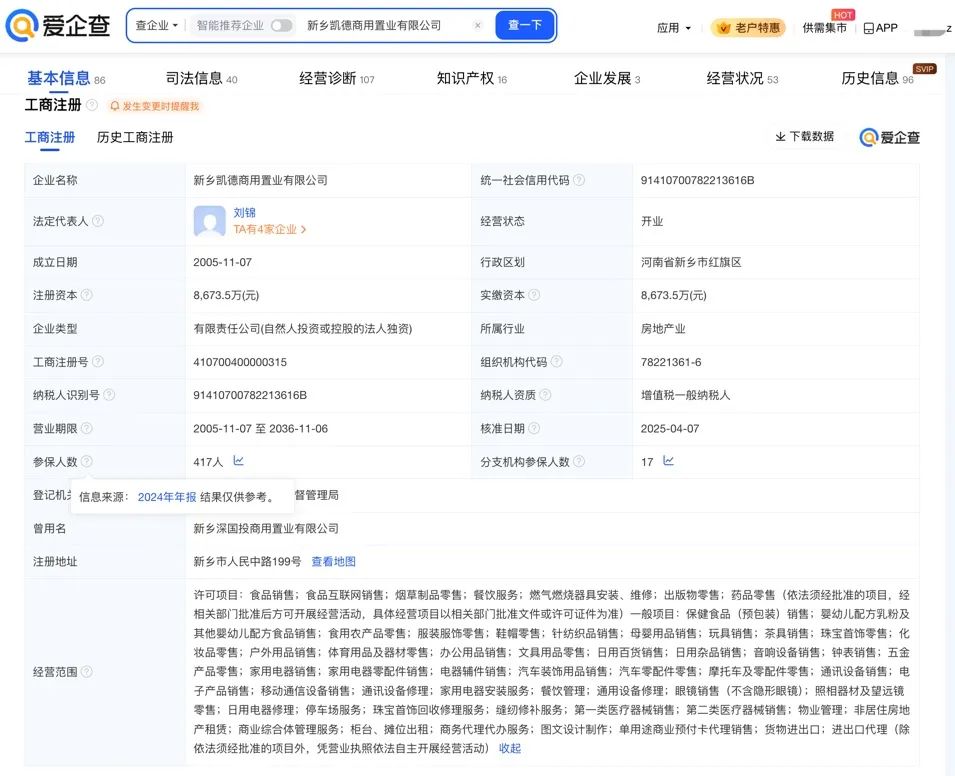955x776 pixels.
Task: Click 发生变更时提醒我 alert toggle
Action: pos(154,106)
